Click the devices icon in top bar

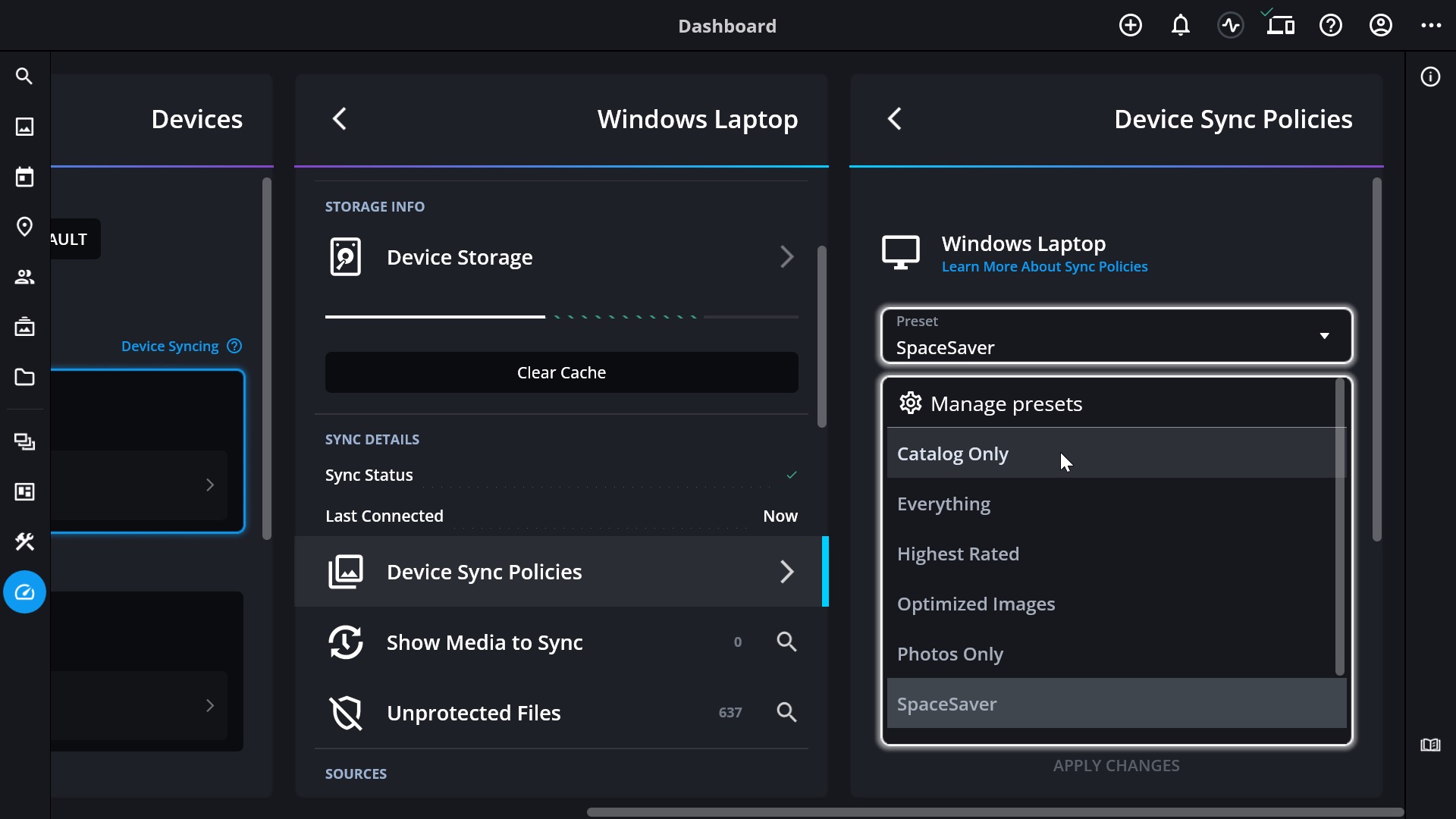(x=1280, y=26)
